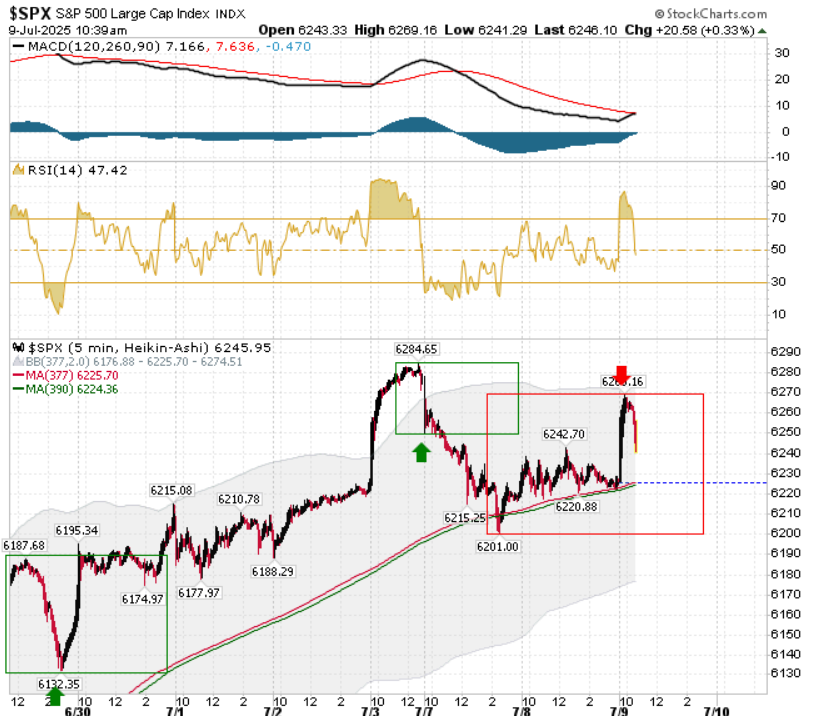Click the blue dashed last-price line

coord(701,482)
